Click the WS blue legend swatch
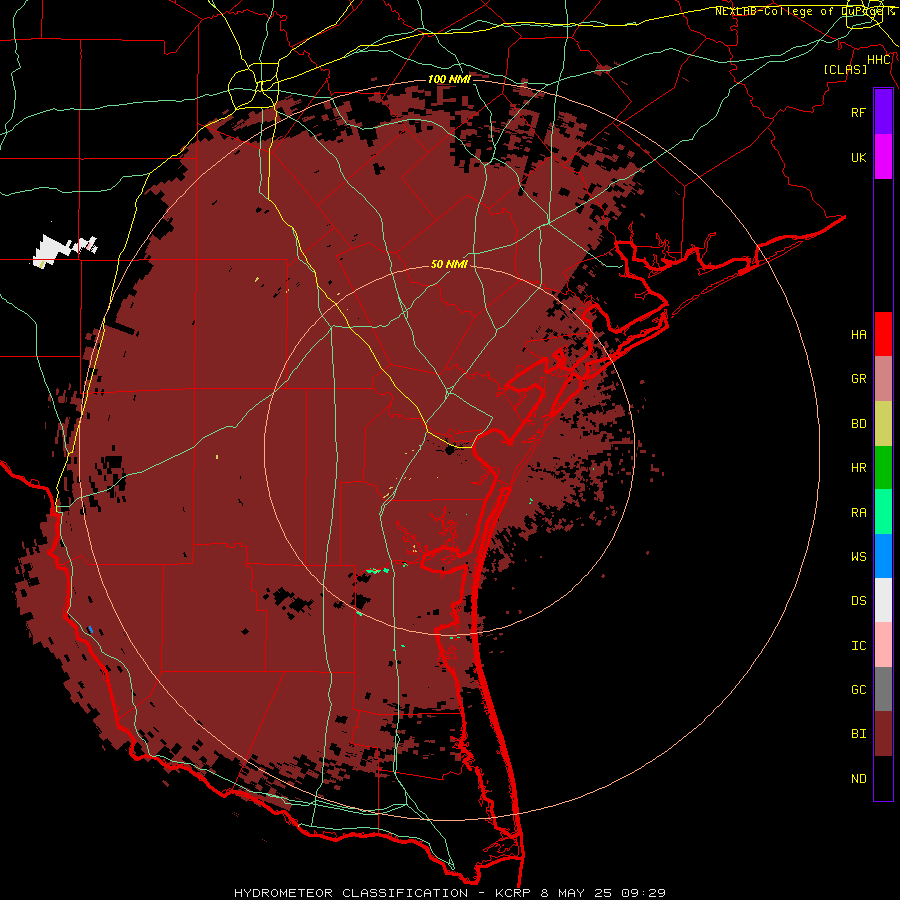The height and width of the screenshot is (900, 900). click(x=883, y=556)
